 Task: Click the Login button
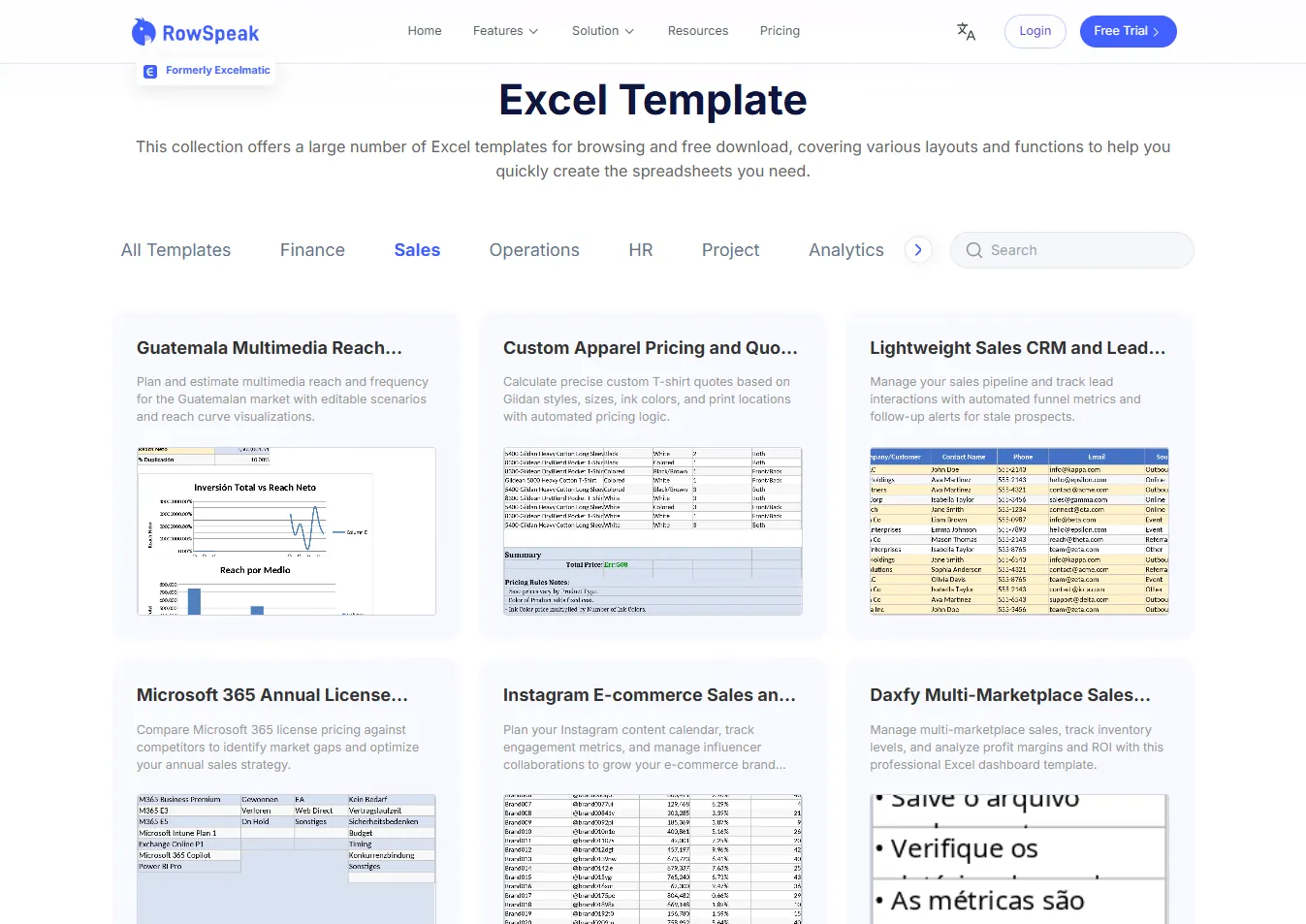pos(1035,31)
